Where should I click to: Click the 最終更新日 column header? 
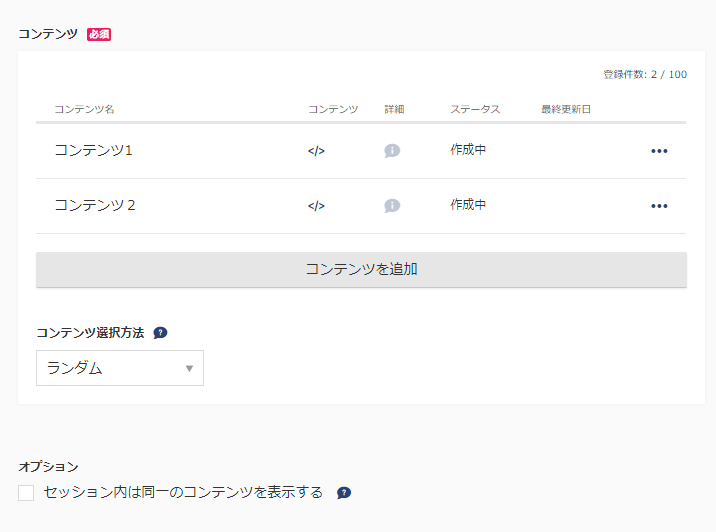tap(566, 110)
